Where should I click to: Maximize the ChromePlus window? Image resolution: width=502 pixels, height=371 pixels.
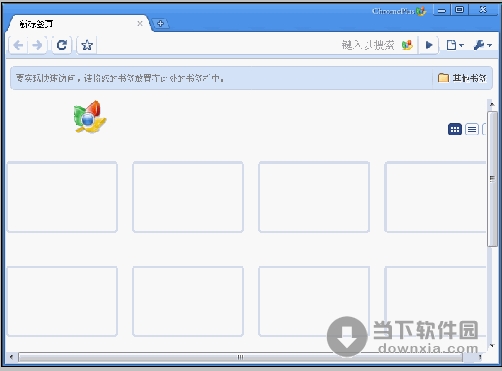[459, 10]
